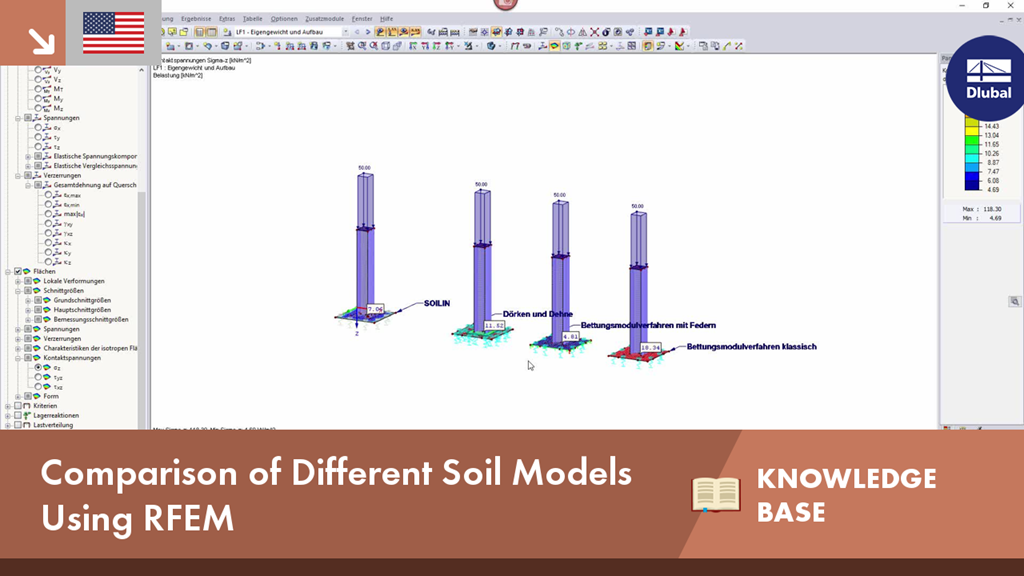
Task: Select the Verzerrungen surfaces tree item
Action: (x=62, y=339)
